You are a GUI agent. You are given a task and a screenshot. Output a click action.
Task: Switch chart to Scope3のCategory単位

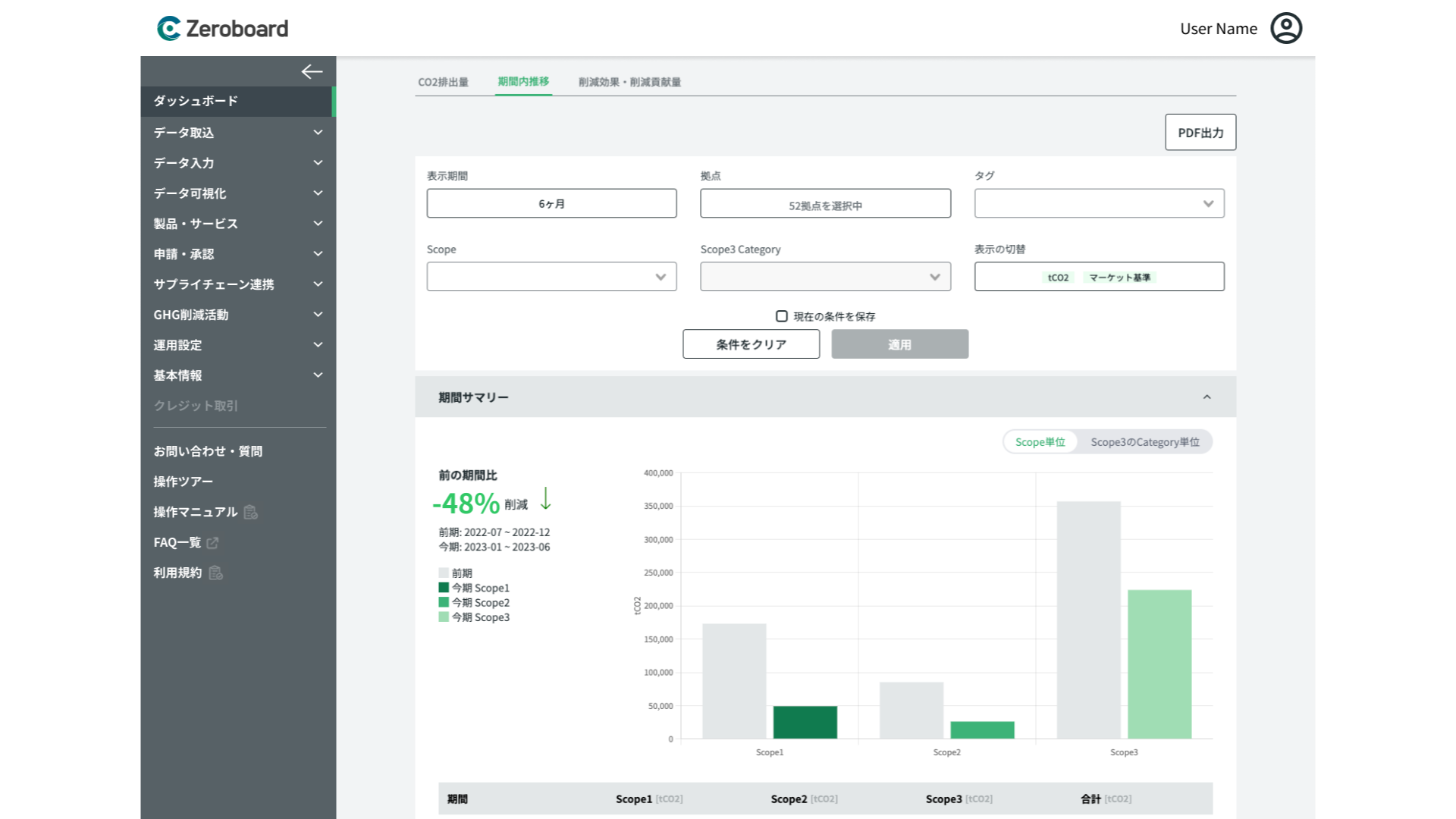[1144, 442]
